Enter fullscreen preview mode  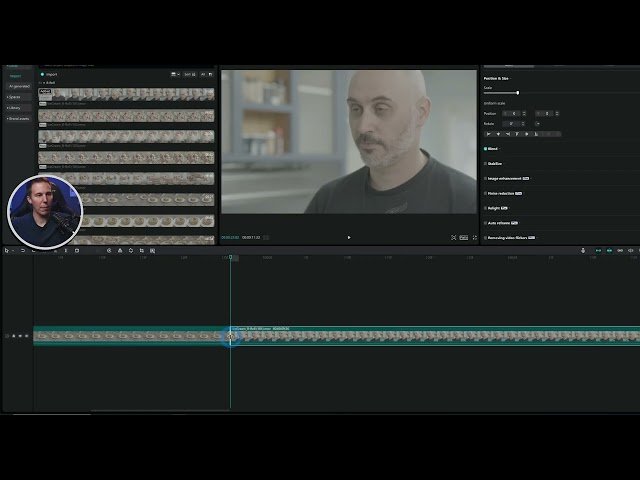click(475, 238)
